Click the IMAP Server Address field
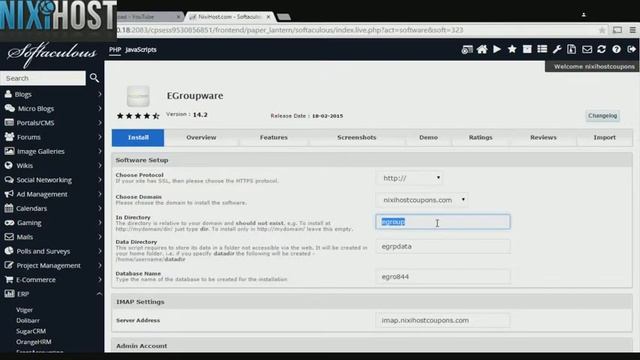 click(x=443, y=320)
